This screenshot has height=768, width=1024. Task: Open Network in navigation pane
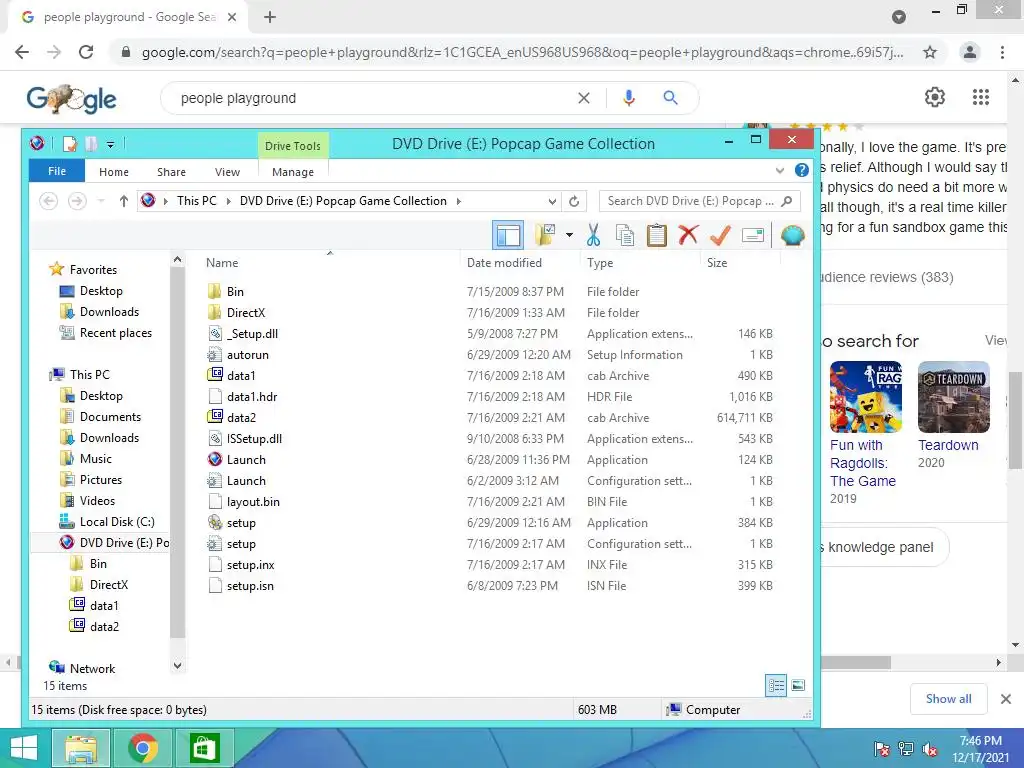click(x=92, y=669)
